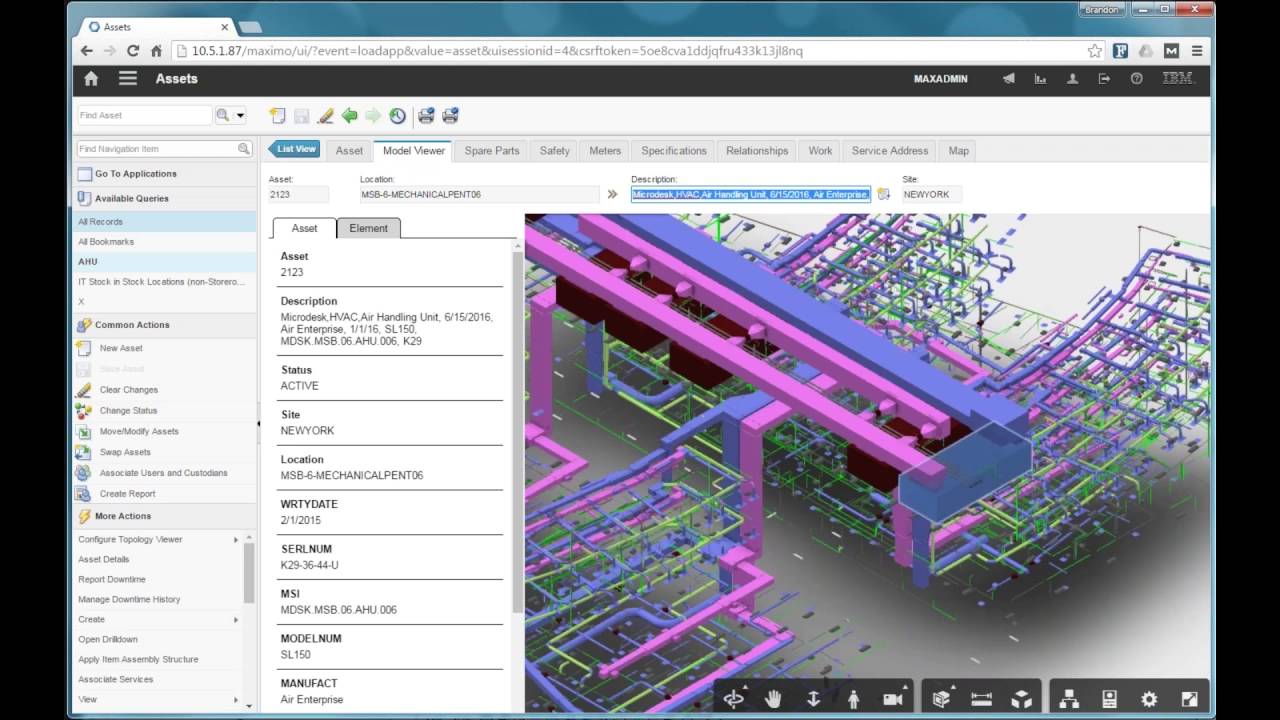Open Chrome menu button
The width and height of the screenshot is (1280, 720).
[1196, 50]
